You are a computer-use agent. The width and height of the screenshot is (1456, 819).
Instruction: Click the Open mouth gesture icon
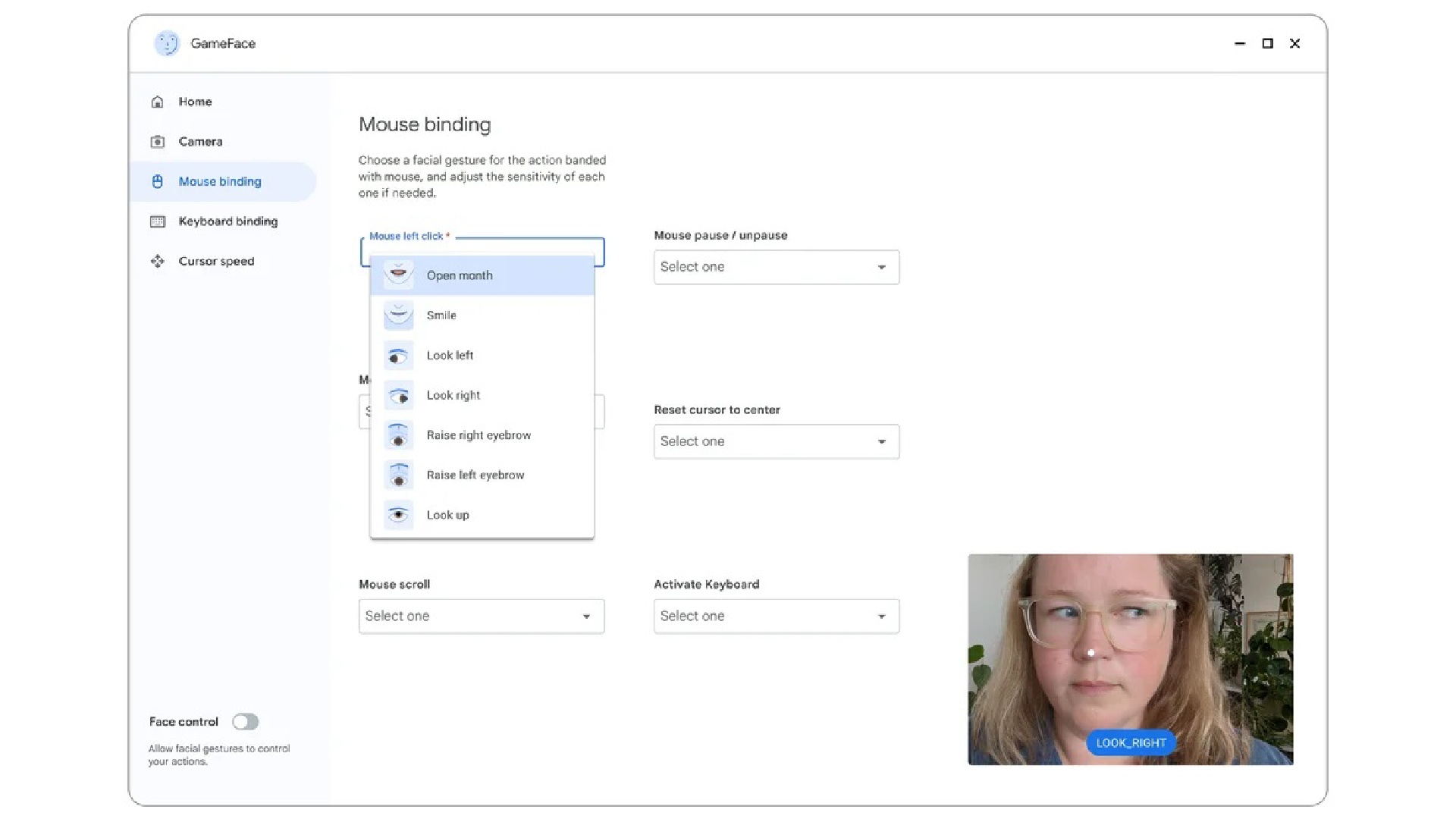(x=397, y=274)
